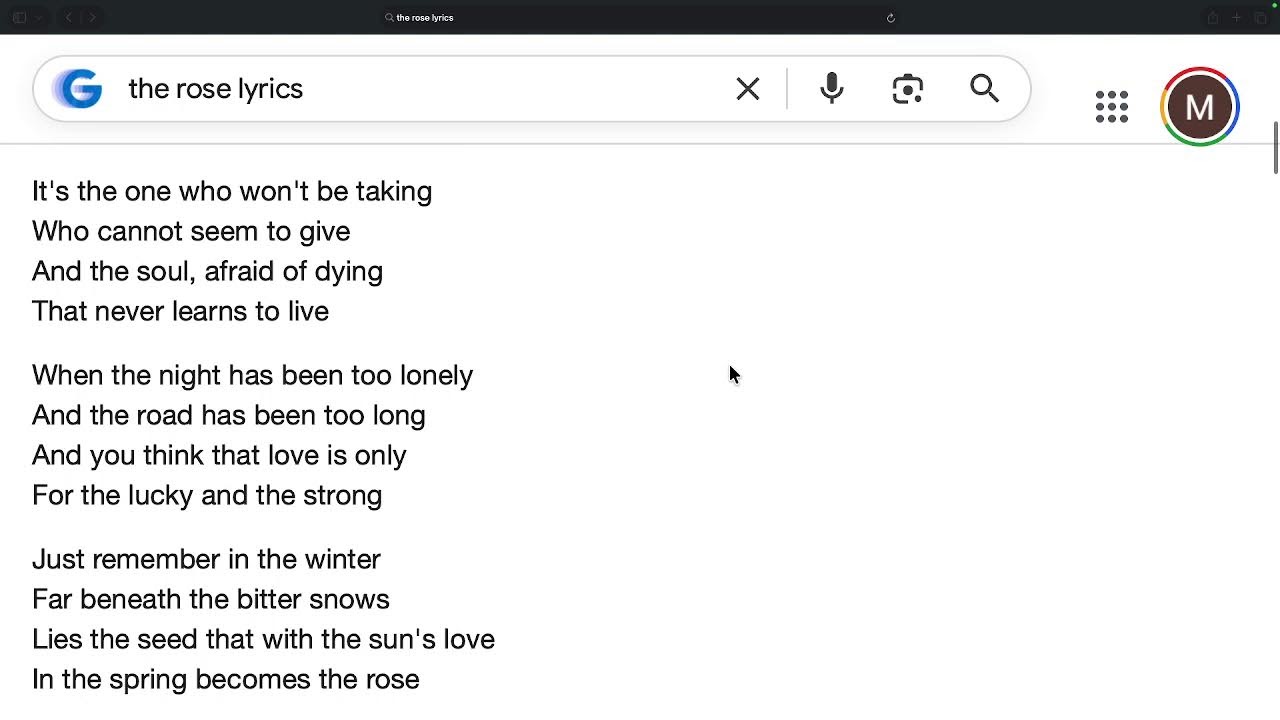Clear the search box text

[747, 89]
